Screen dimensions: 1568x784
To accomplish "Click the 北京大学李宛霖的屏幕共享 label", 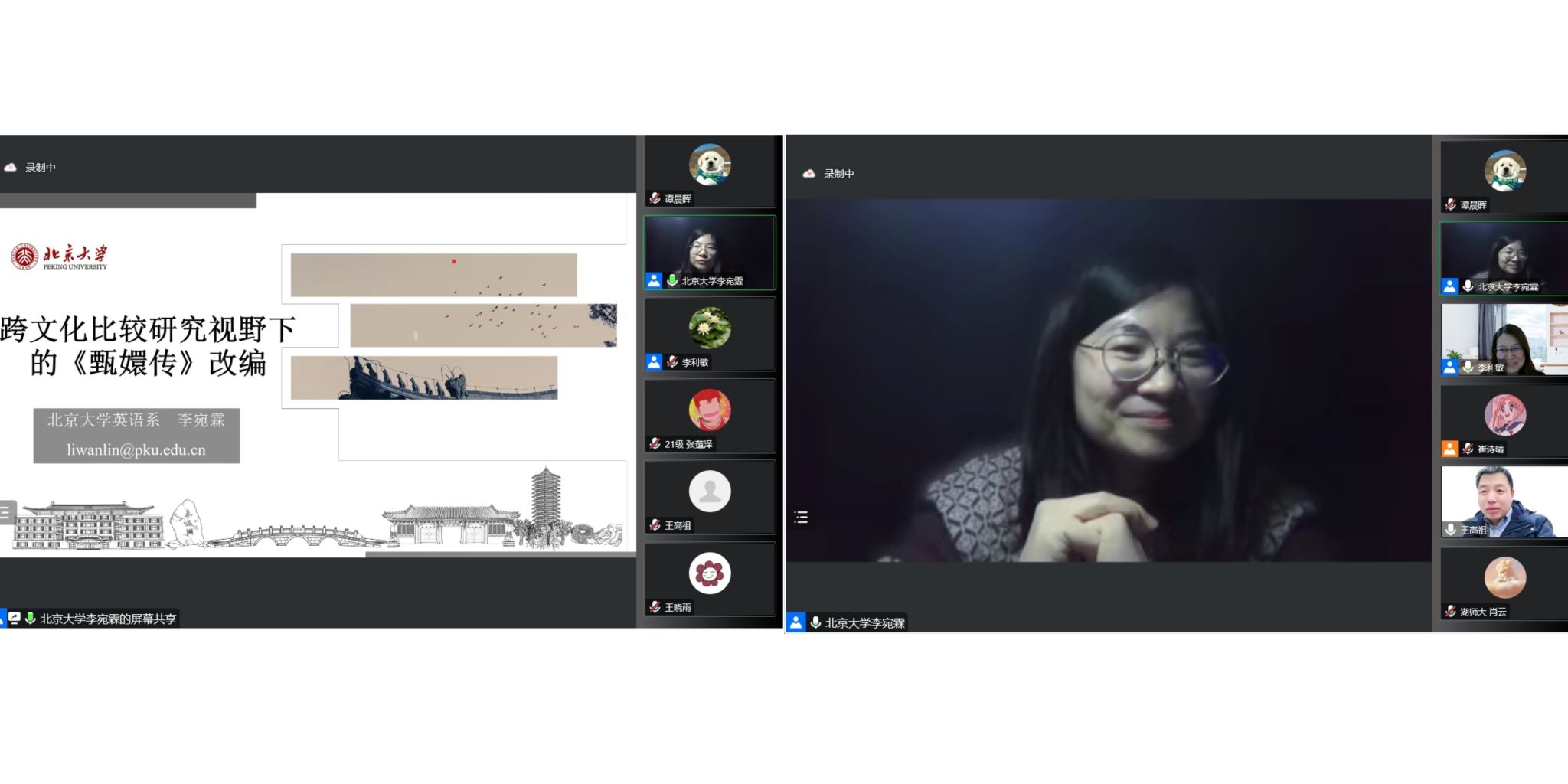I will click(108, 619).
